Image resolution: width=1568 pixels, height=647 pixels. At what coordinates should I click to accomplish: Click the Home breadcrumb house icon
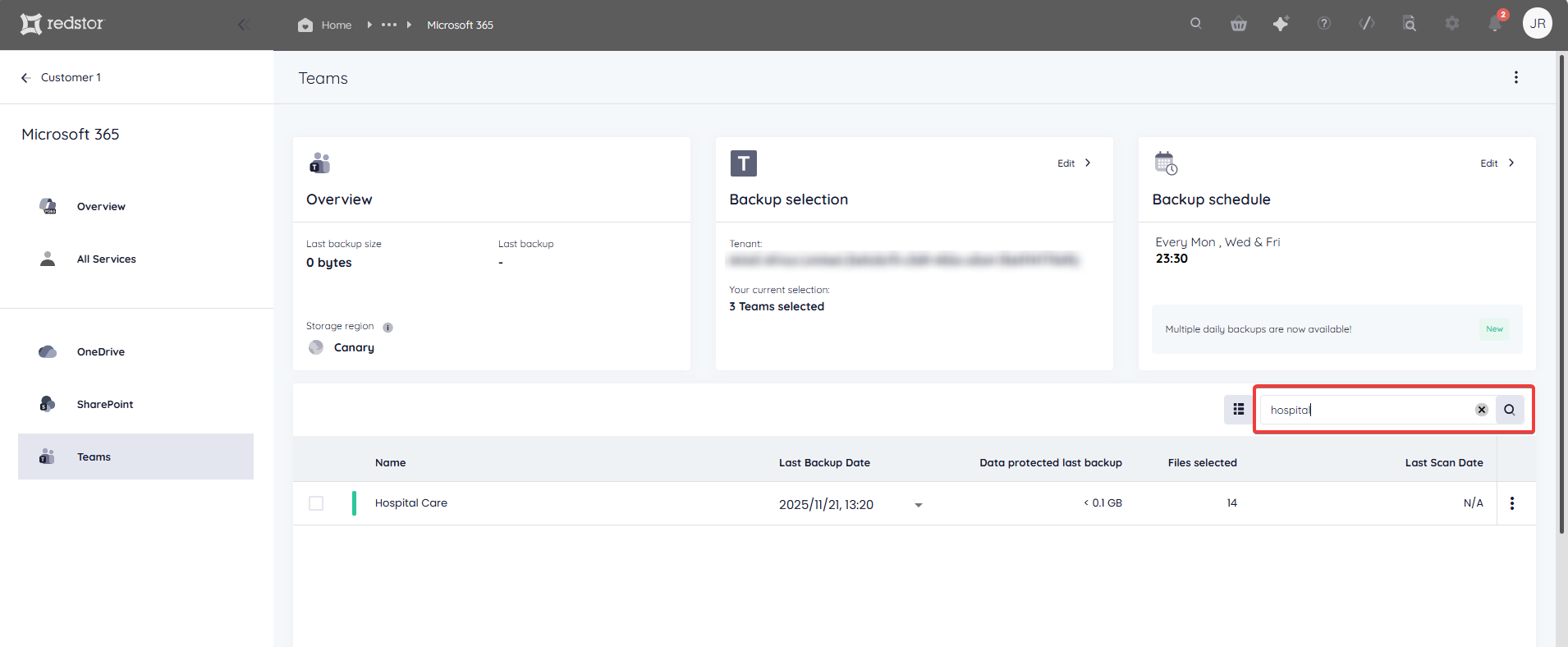305,25
